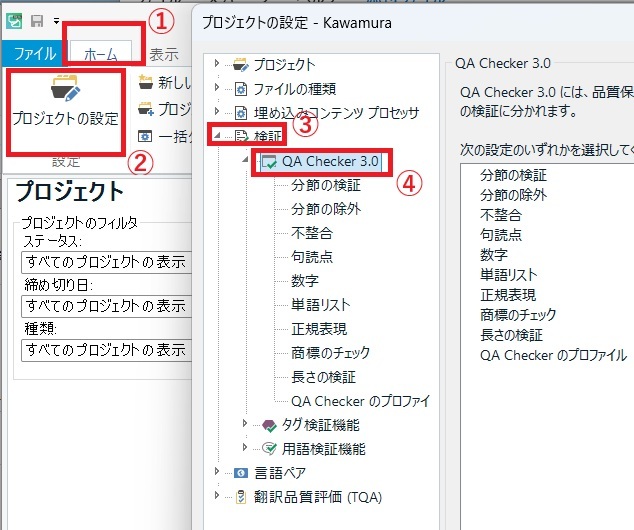
Task: Select 単語リスト in the tree
Action: pos(321,304)
